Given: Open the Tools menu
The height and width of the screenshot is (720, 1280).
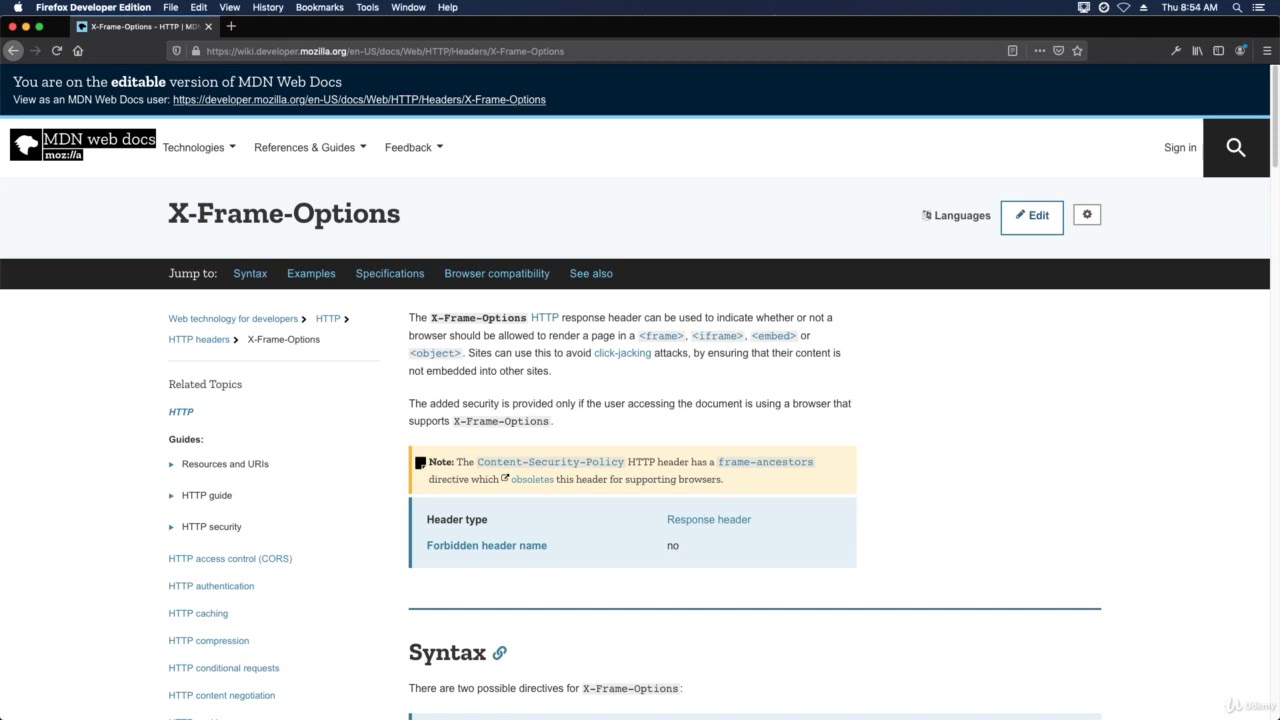Looking at the screenshot, I should (368, 7).
